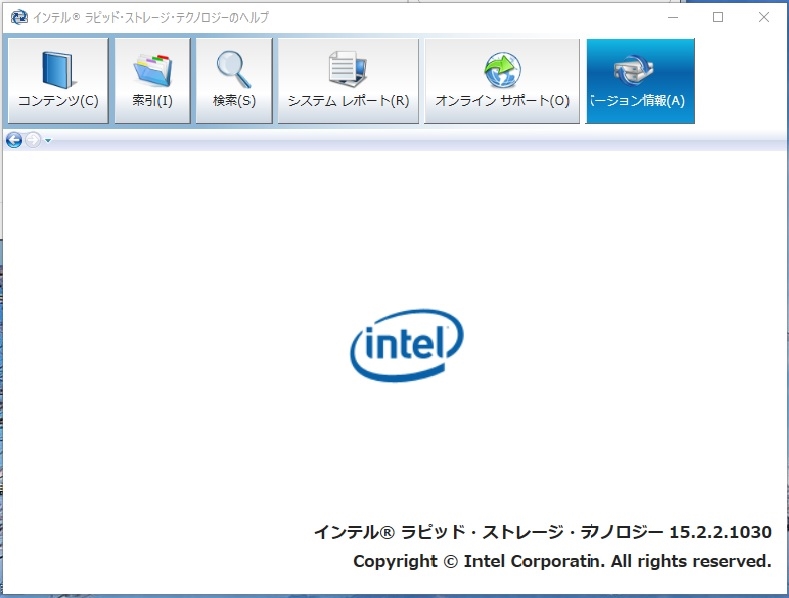This screenshot has height=598, width=789.
Task: Click the Intel logo image
Action: tap(407, 345)
